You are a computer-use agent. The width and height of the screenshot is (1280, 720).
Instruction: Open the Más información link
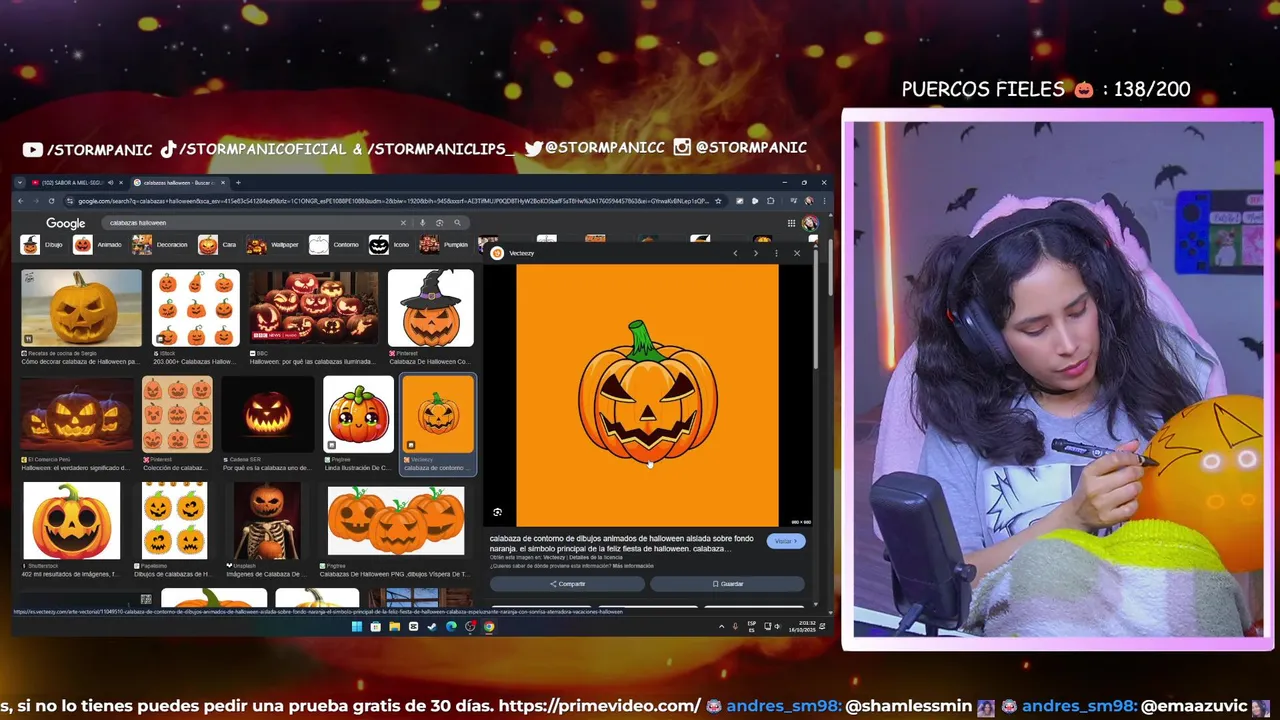coord(632,566)
